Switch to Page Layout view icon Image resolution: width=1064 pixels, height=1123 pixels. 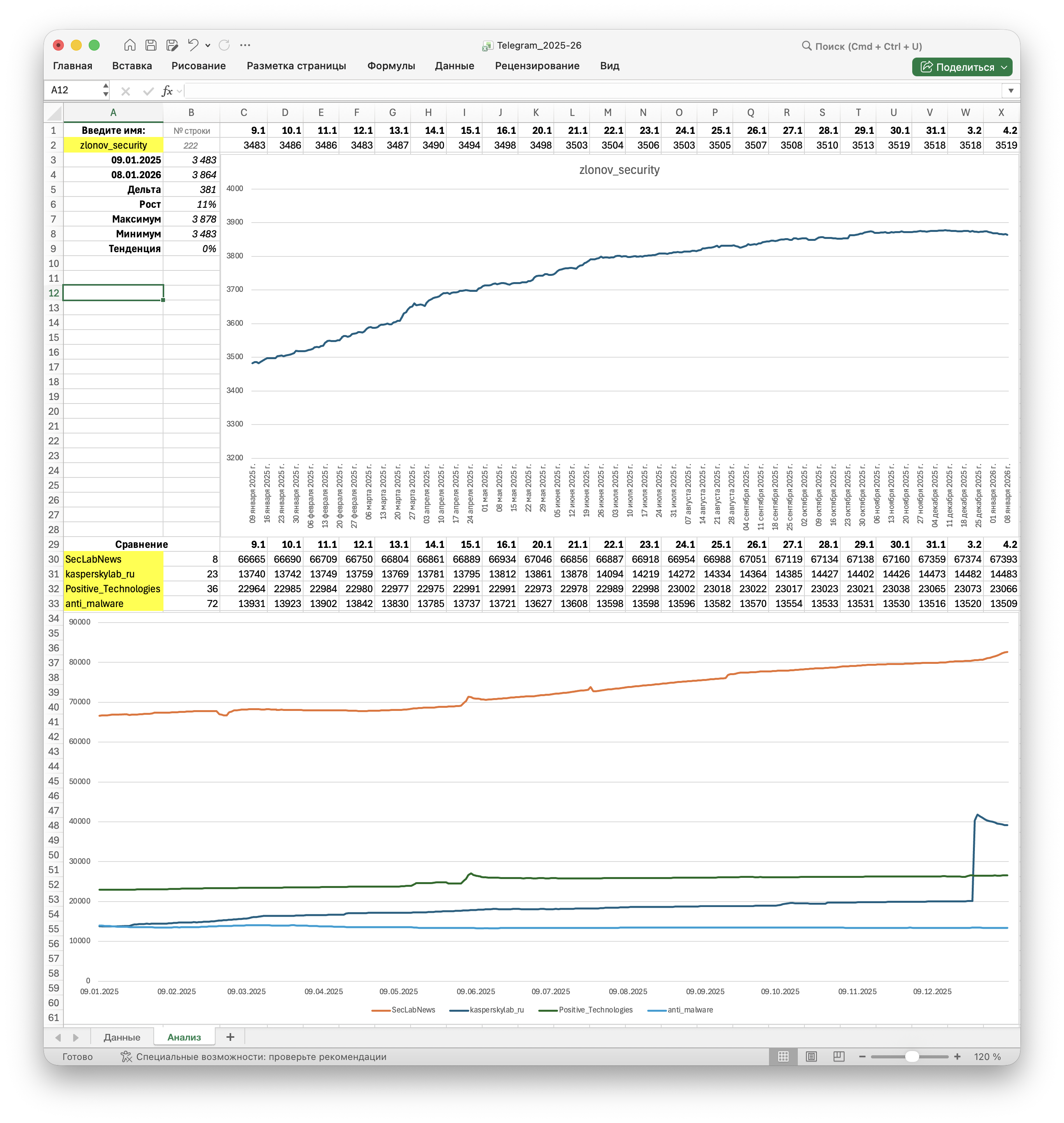(811, 1056)
